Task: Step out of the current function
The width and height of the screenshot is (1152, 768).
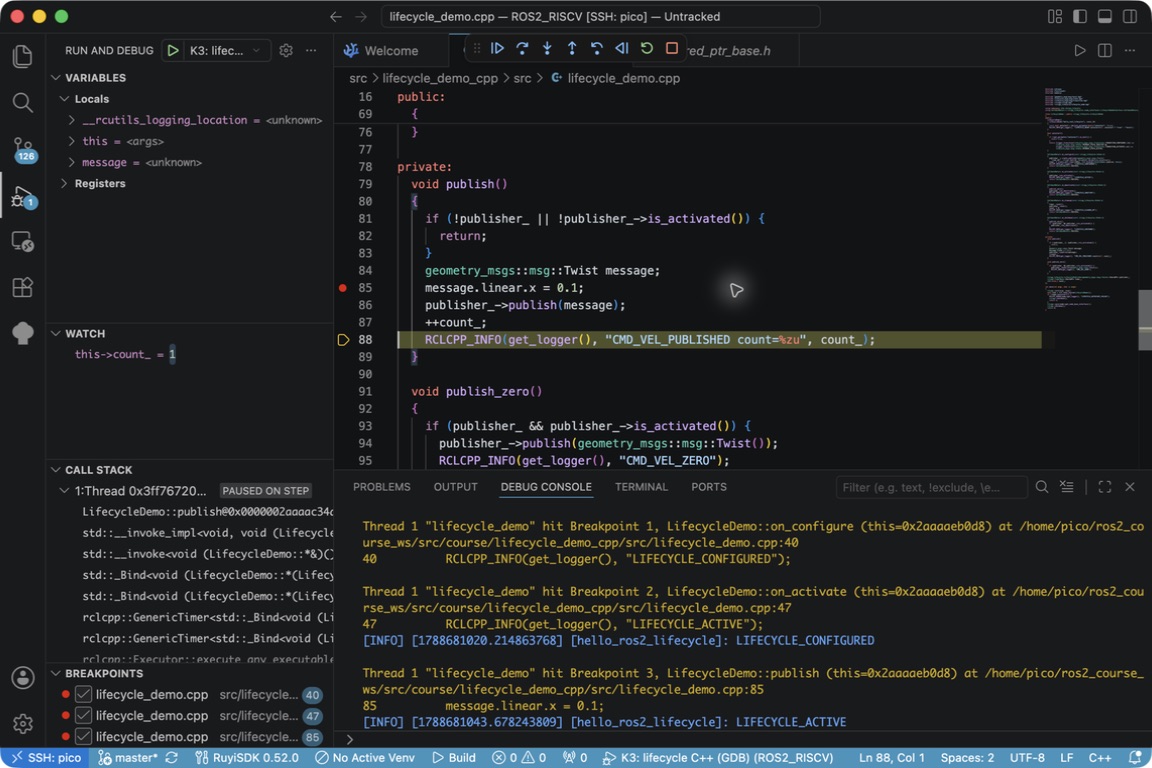Action: [x=572, y=49]
